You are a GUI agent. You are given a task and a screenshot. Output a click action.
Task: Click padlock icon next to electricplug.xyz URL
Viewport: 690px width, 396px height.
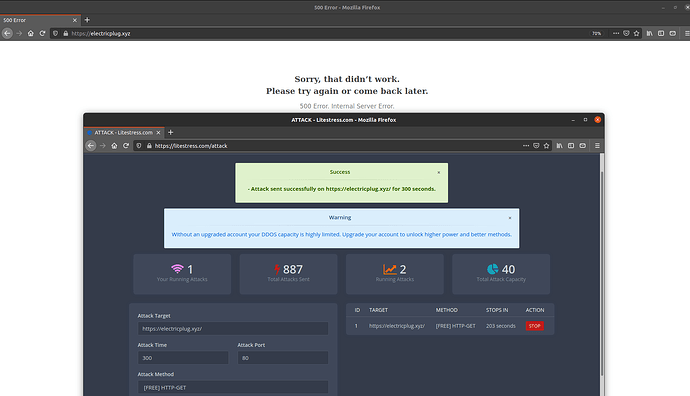[x=66, y=33]
